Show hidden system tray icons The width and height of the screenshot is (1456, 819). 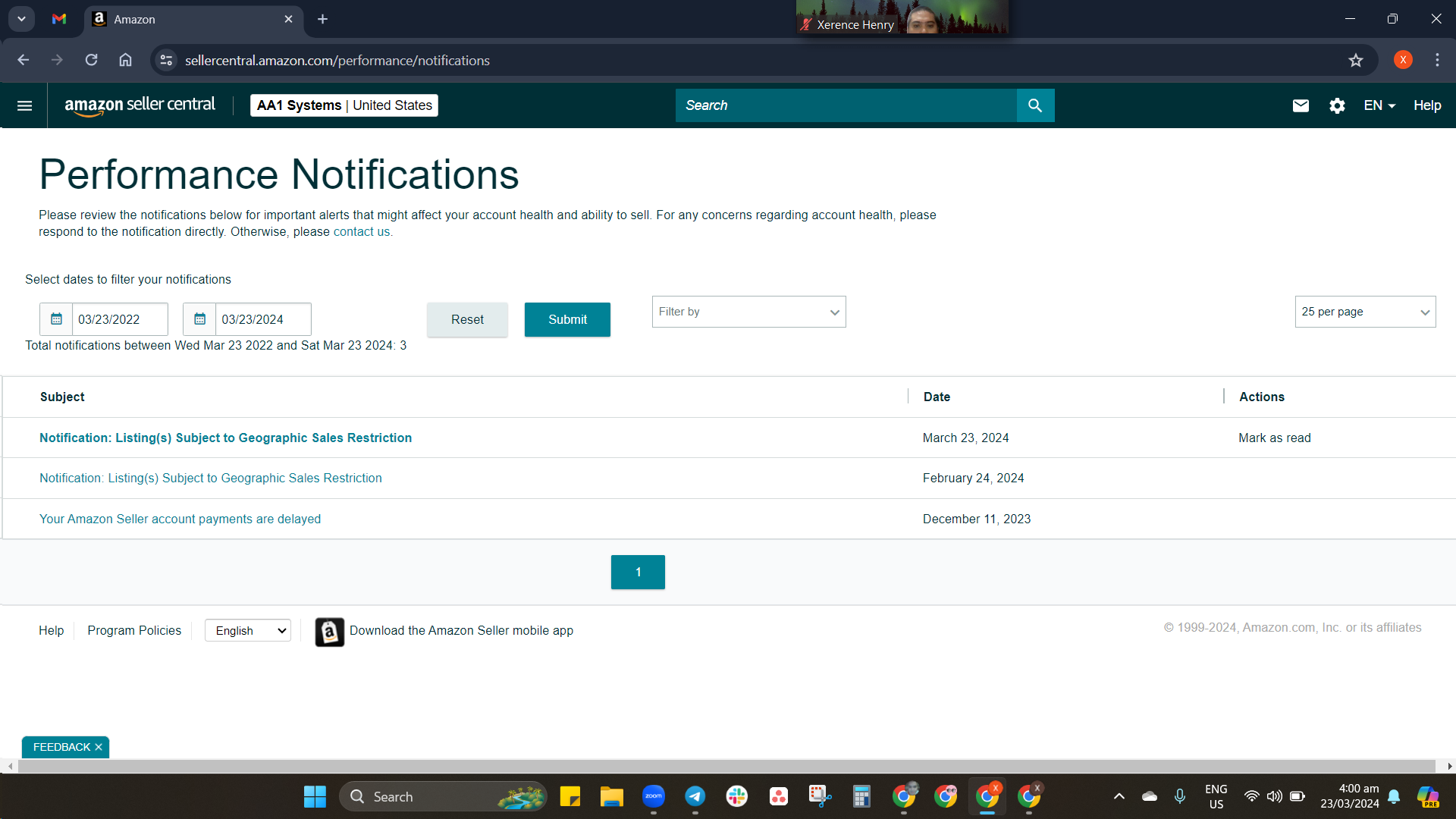pyautogui.click(x=1119, y=796)
